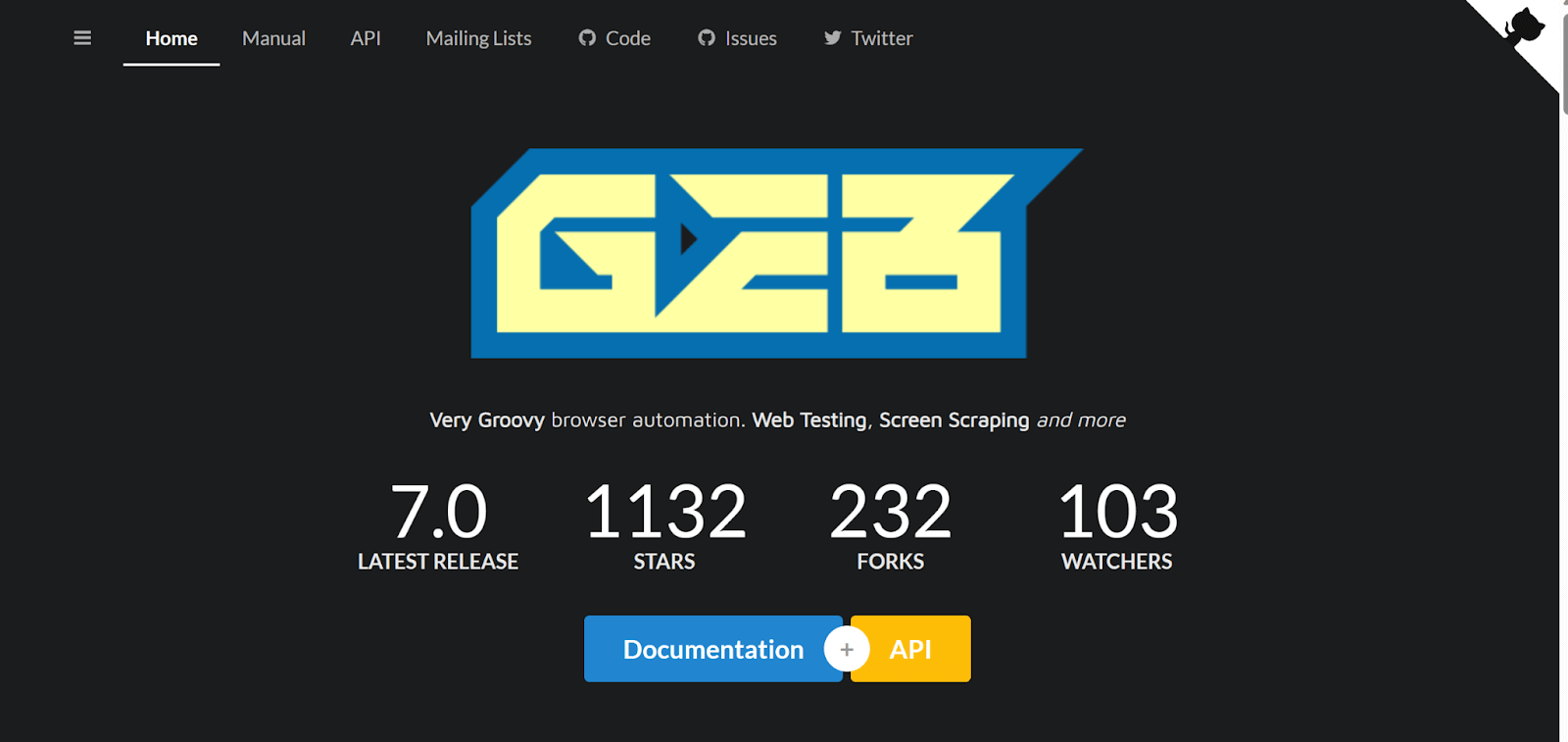This screenshot has height=742, width=1568.
Task: Open the Manual menu item
Action: pyautogui.click(x=274, y=38)
